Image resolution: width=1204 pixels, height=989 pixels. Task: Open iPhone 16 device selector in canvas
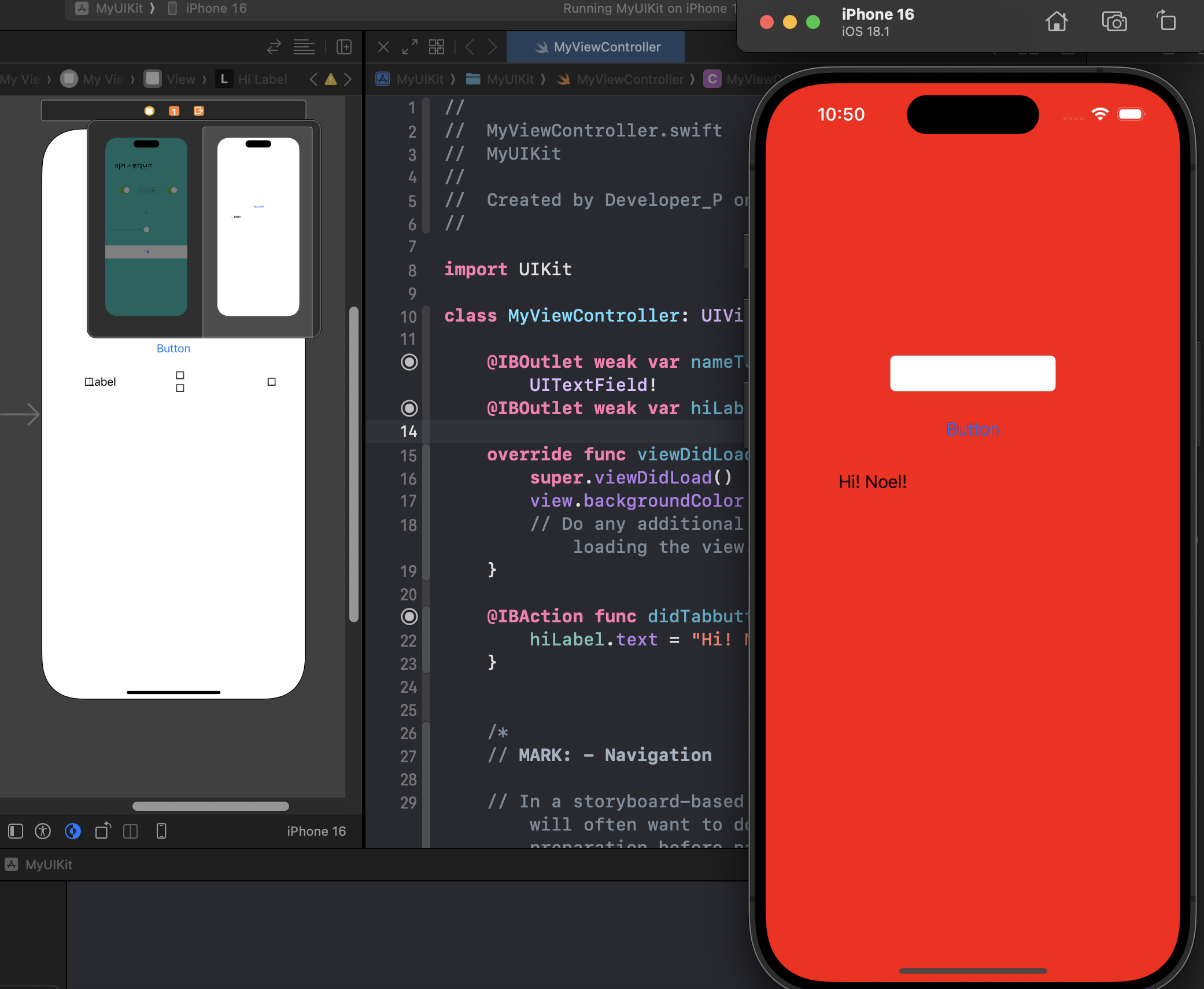316,831
